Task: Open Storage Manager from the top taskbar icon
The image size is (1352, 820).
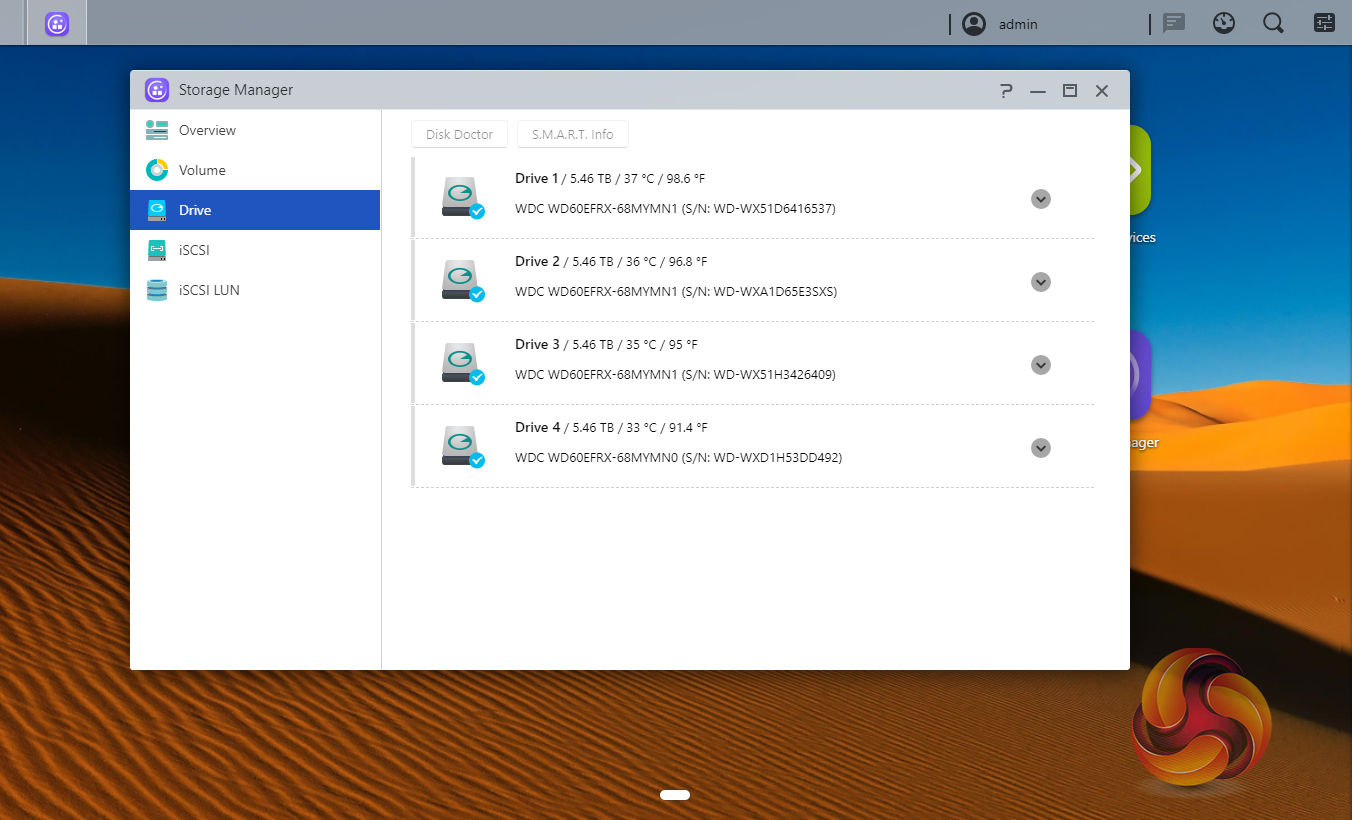Action: 57,24
